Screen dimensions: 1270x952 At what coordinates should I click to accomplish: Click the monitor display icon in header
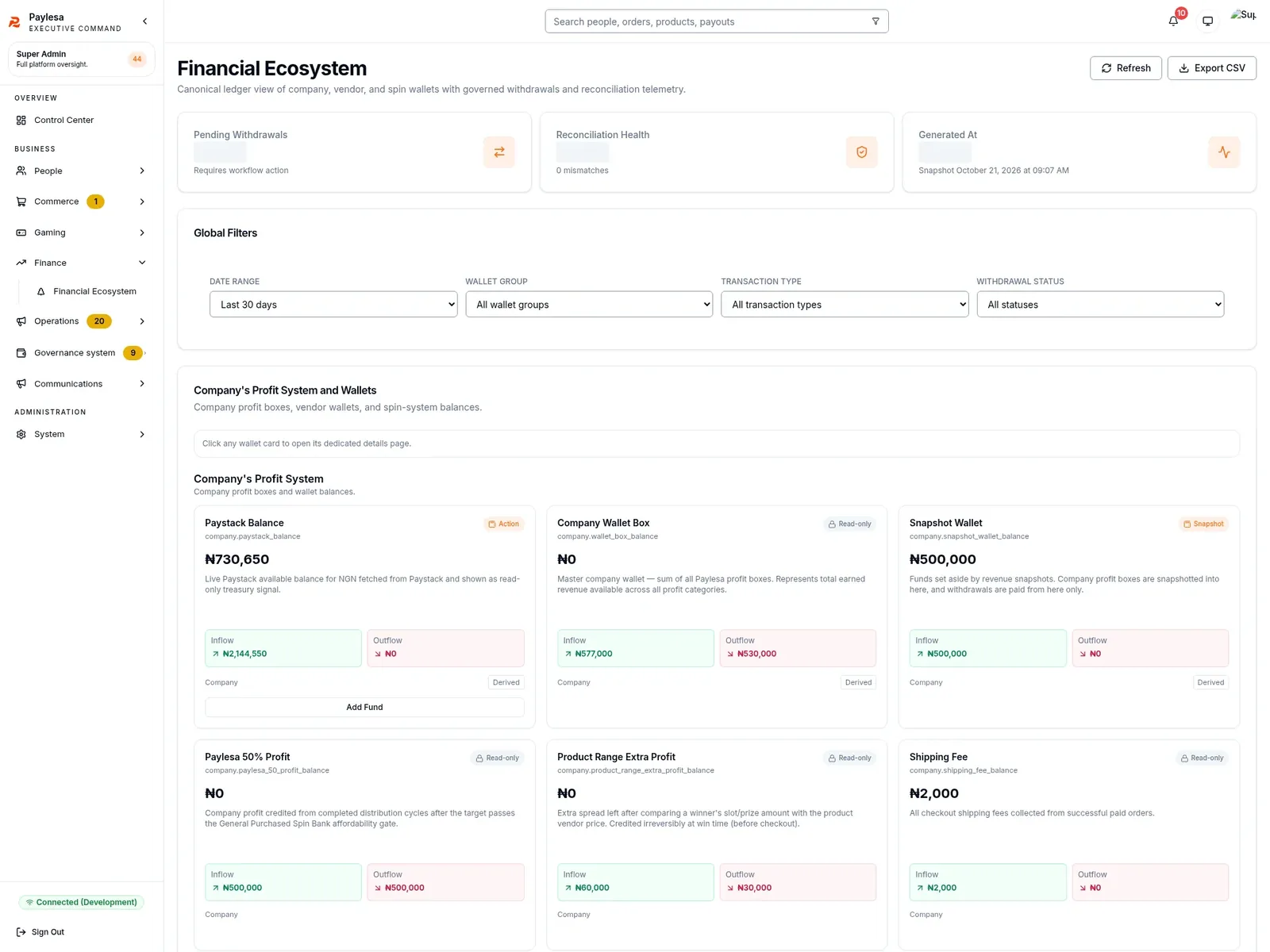[1207, 21]
